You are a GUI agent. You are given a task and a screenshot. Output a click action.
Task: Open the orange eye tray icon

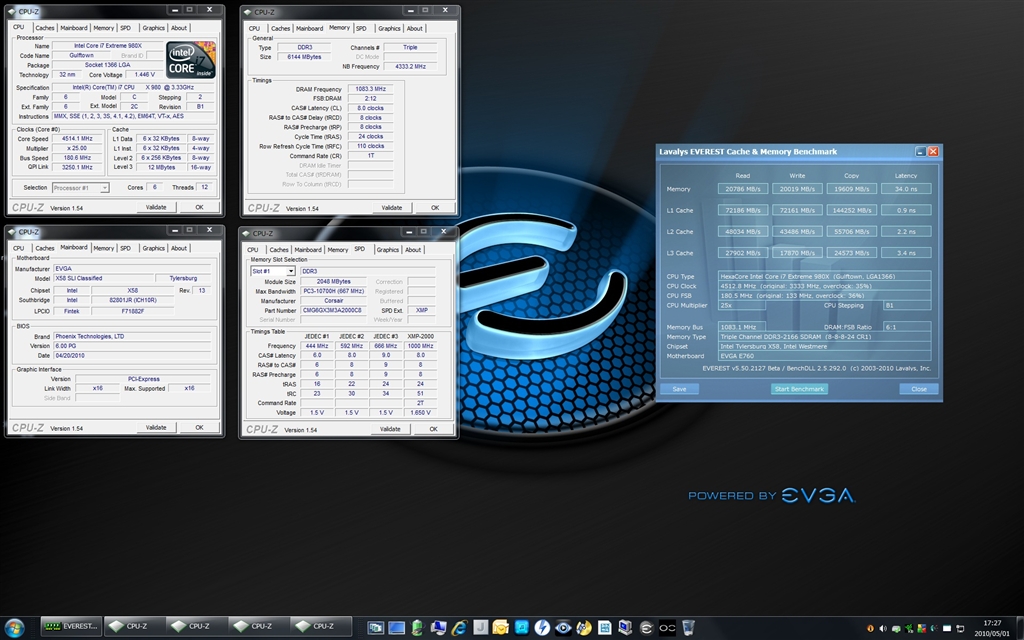coord(871,628)
